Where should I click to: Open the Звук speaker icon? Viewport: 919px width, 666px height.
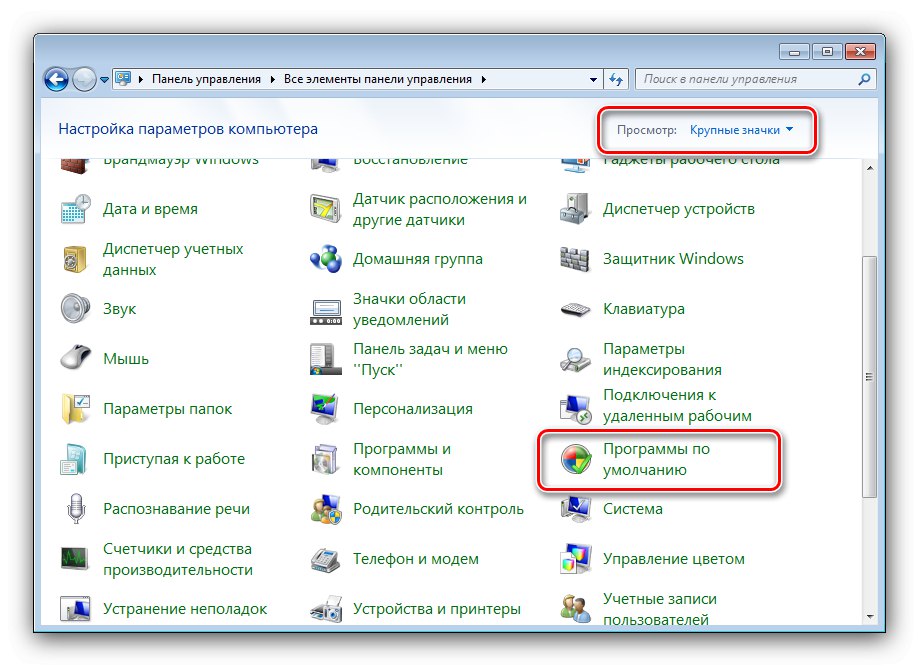tap(75, 308)
